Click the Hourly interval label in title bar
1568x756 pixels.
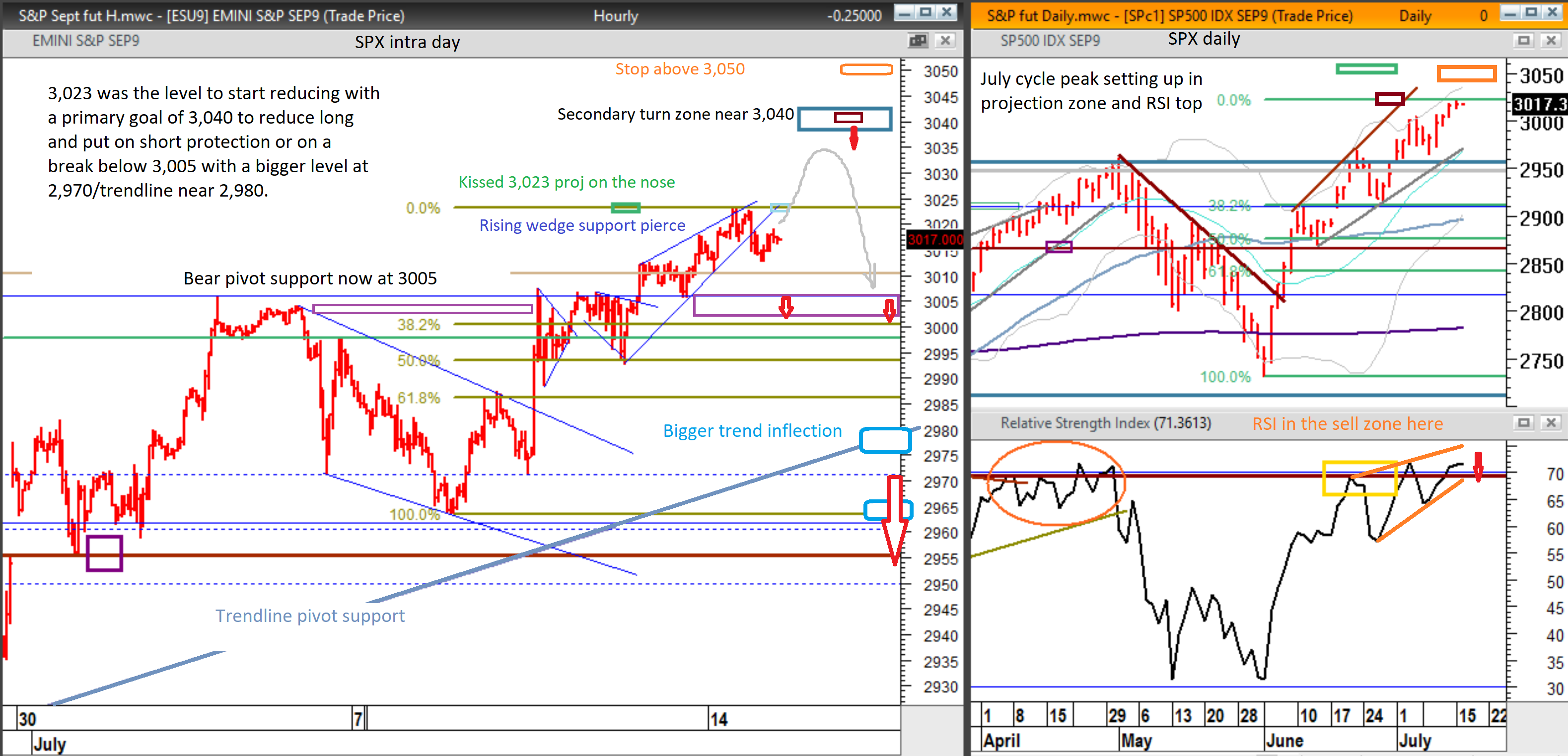[615, 16]
